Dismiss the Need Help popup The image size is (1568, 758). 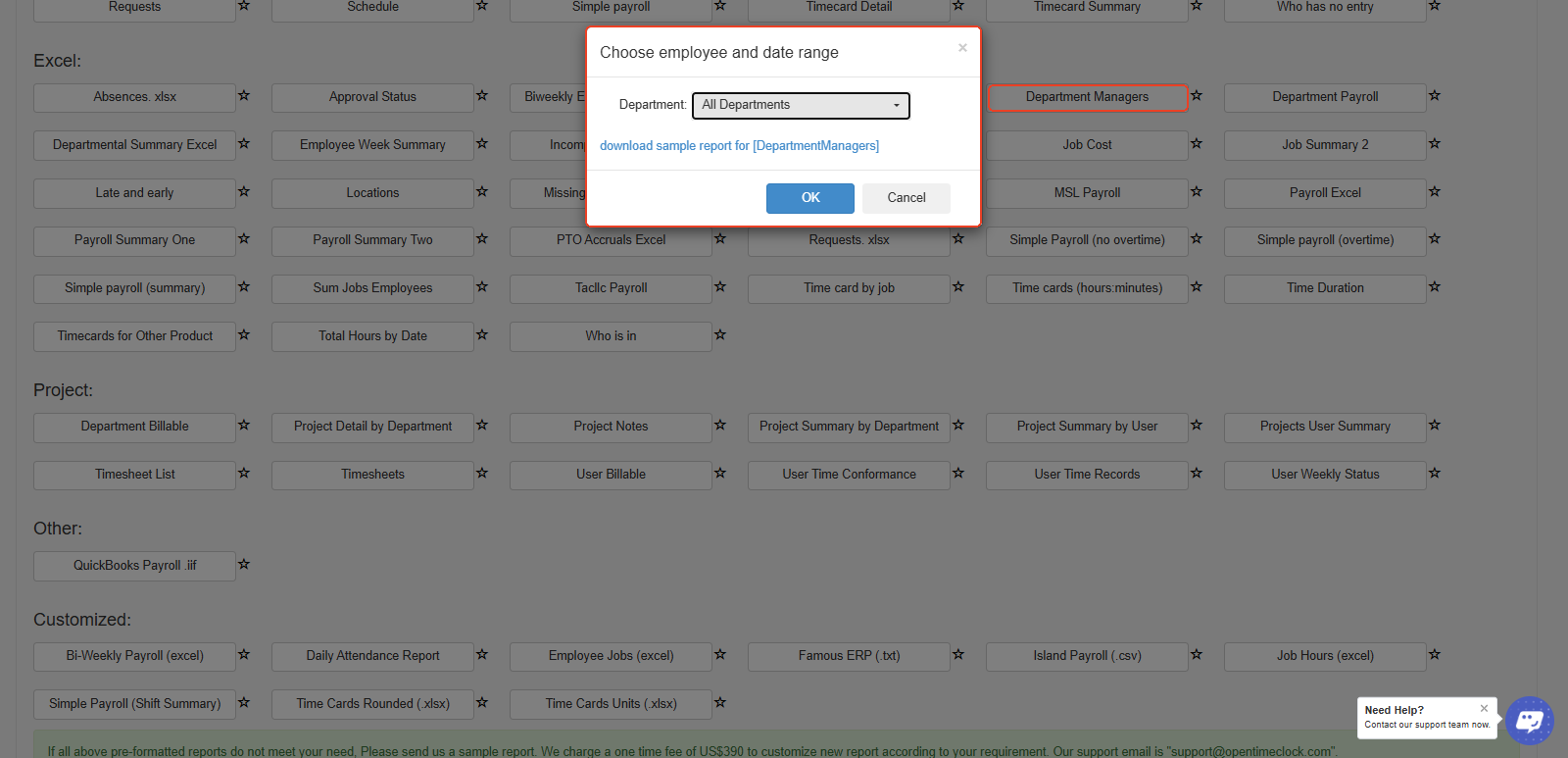[1484, 708]
